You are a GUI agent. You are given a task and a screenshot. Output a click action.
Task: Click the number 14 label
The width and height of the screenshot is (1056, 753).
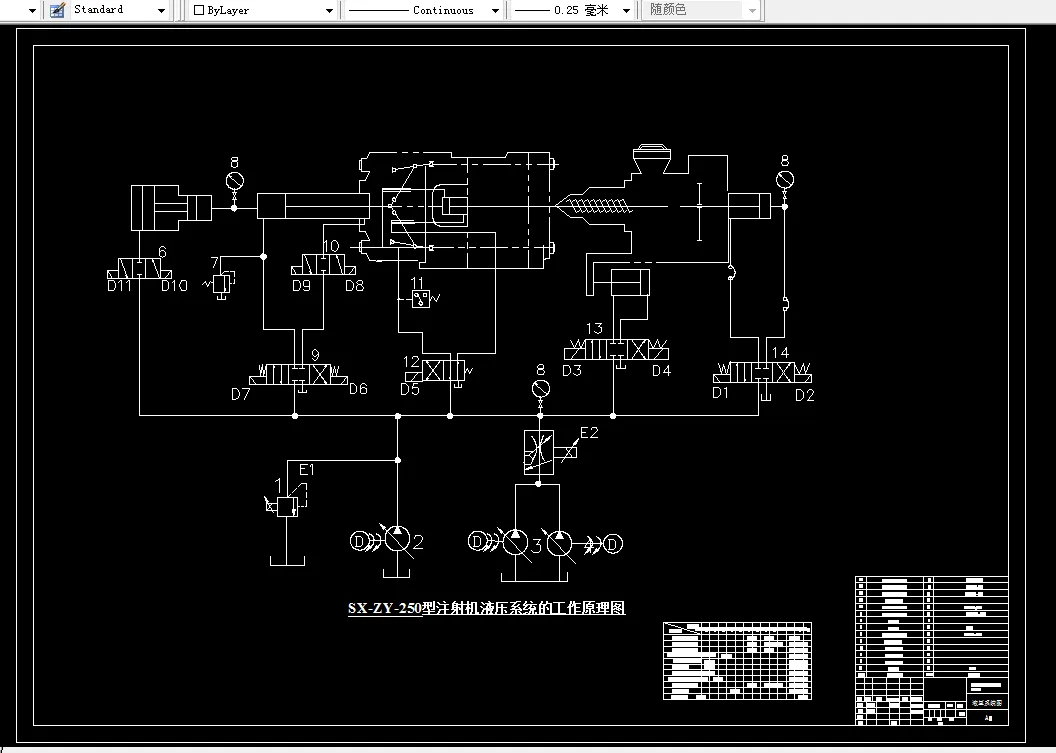pyautogui.click(x=781, y=353)
